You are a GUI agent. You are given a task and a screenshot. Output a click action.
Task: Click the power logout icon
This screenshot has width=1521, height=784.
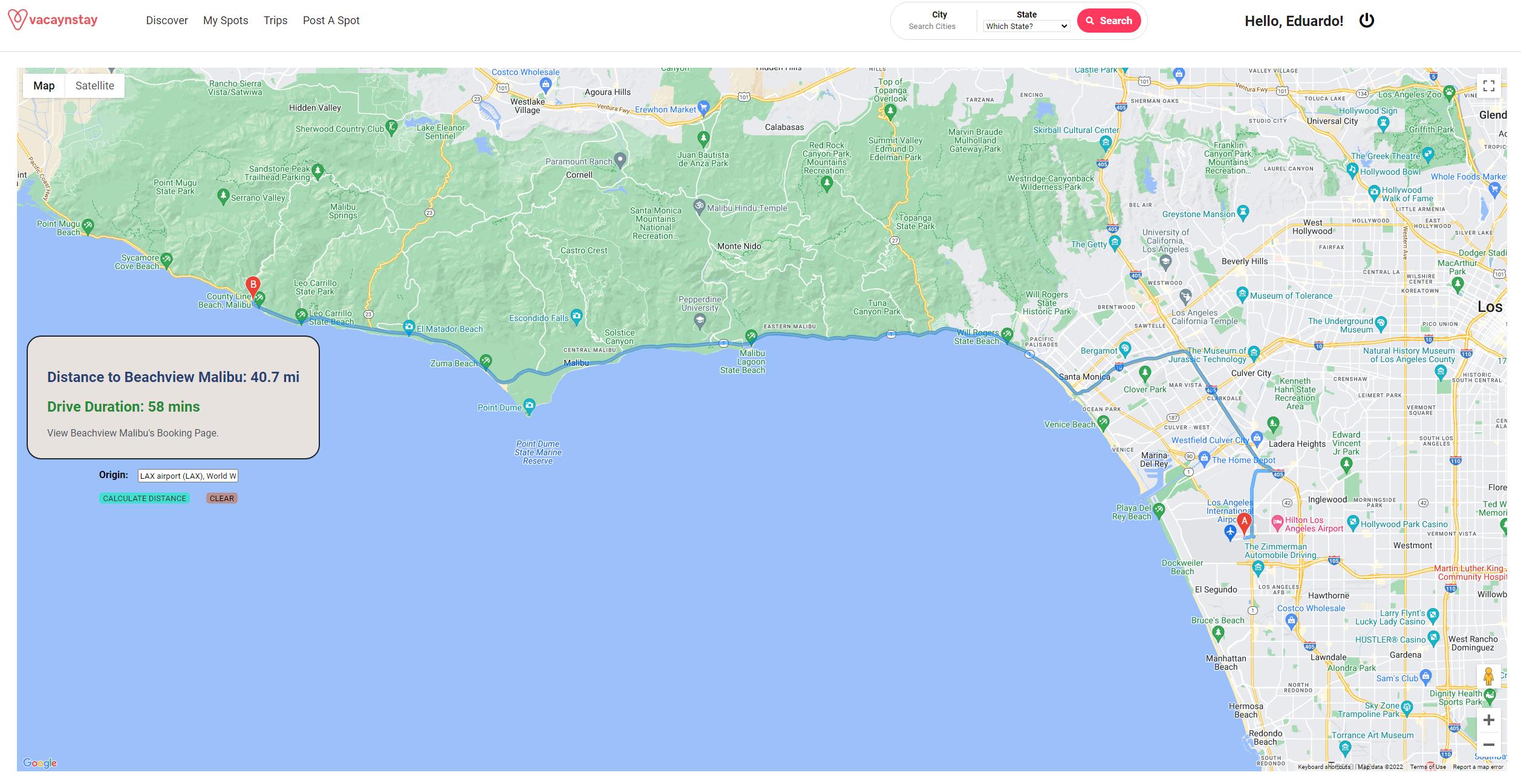click(x=1367, y=21)
